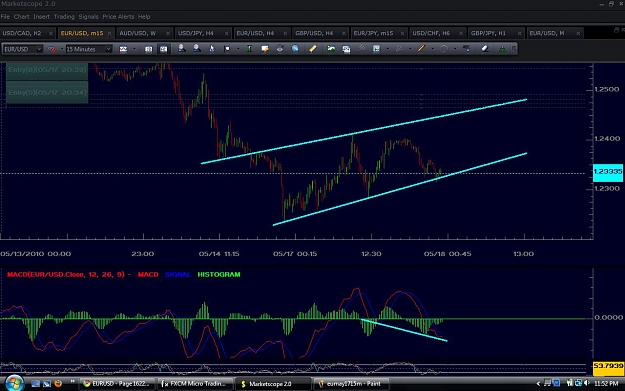
Task: Close the AUD/USD, W tab
Action: point(168,33)
